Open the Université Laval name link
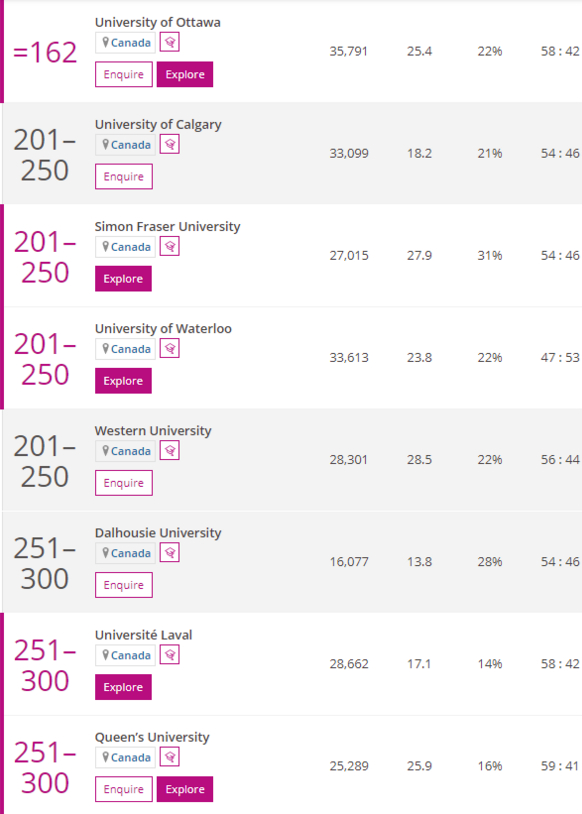The image size is (582, 814). (x=143, y=635)
